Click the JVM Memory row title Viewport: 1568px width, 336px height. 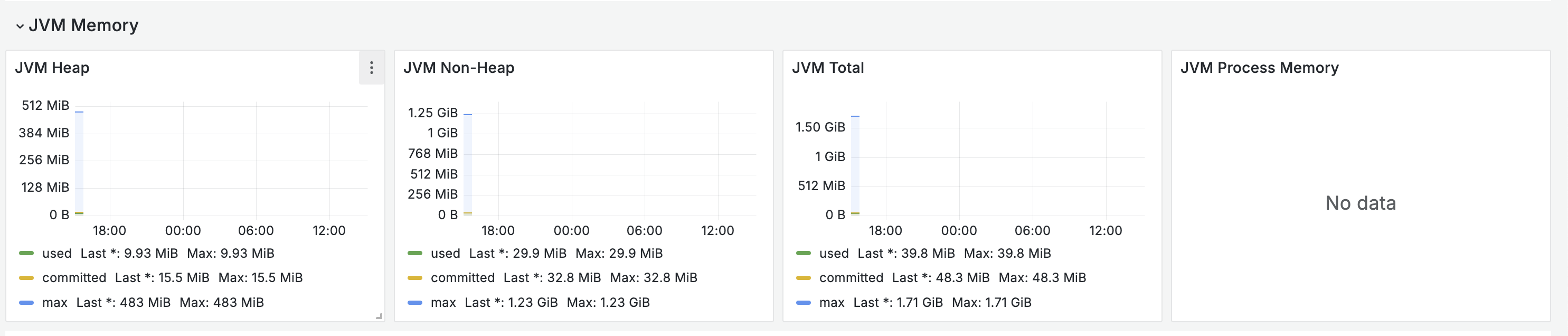[x=83, y=25]
